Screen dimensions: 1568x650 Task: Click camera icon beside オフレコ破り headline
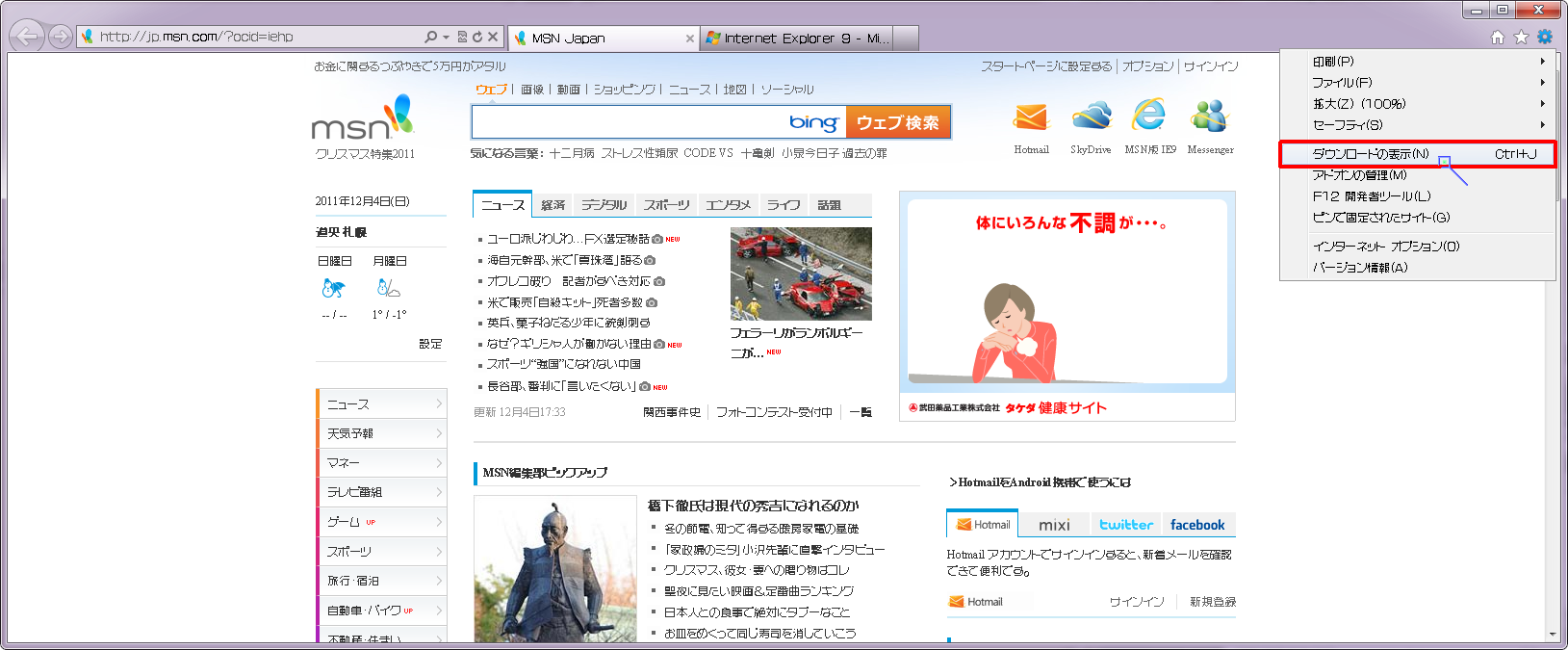(659, 281)
